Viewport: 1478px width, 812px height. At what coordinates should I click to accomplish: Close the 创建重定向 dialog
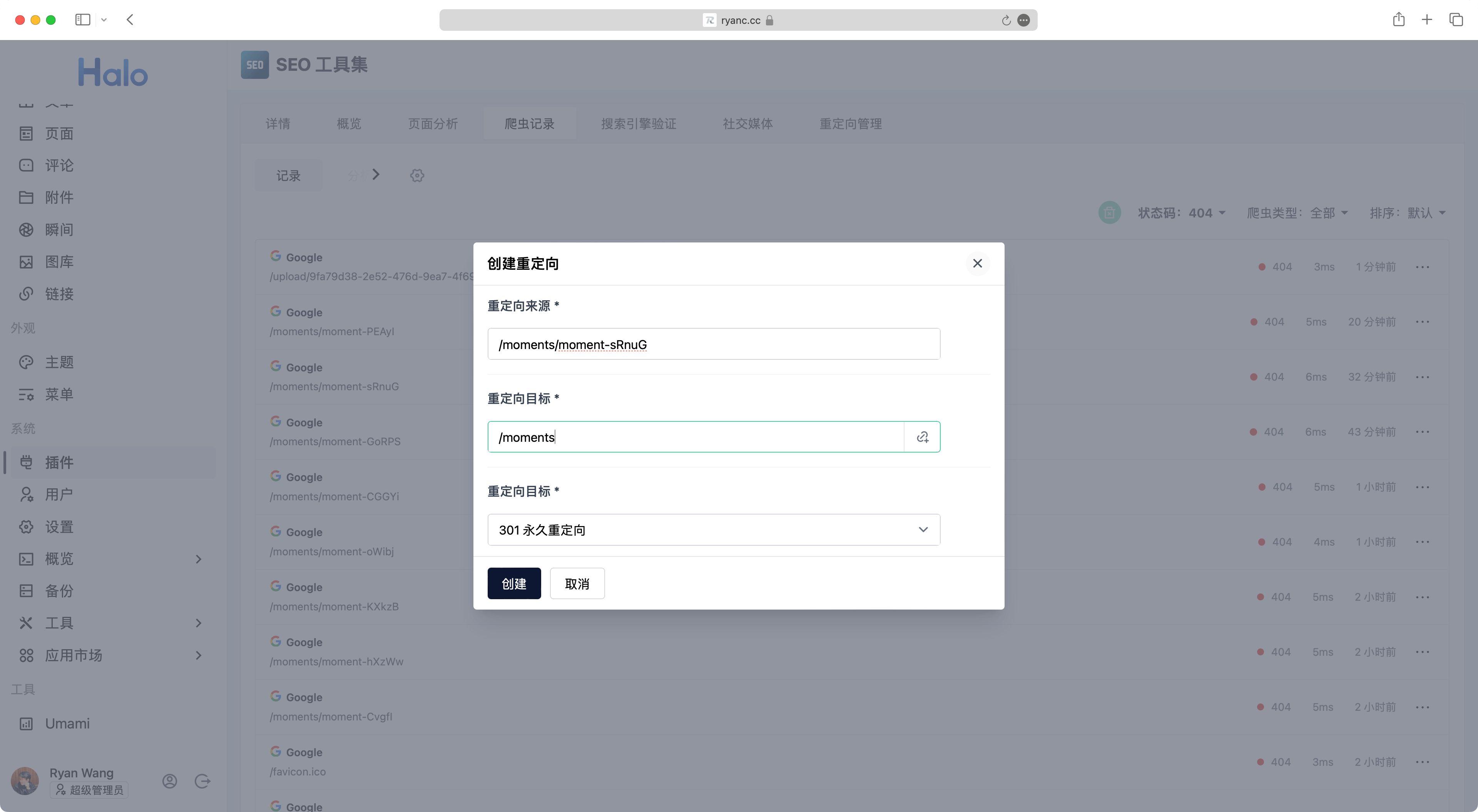tap(977, 263)
